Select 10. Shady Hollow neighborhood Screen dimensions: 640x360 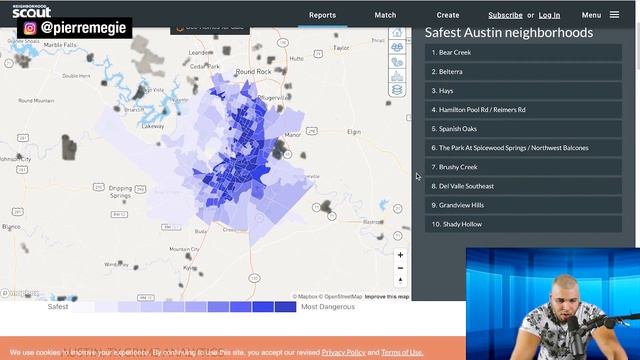[523, 224]
